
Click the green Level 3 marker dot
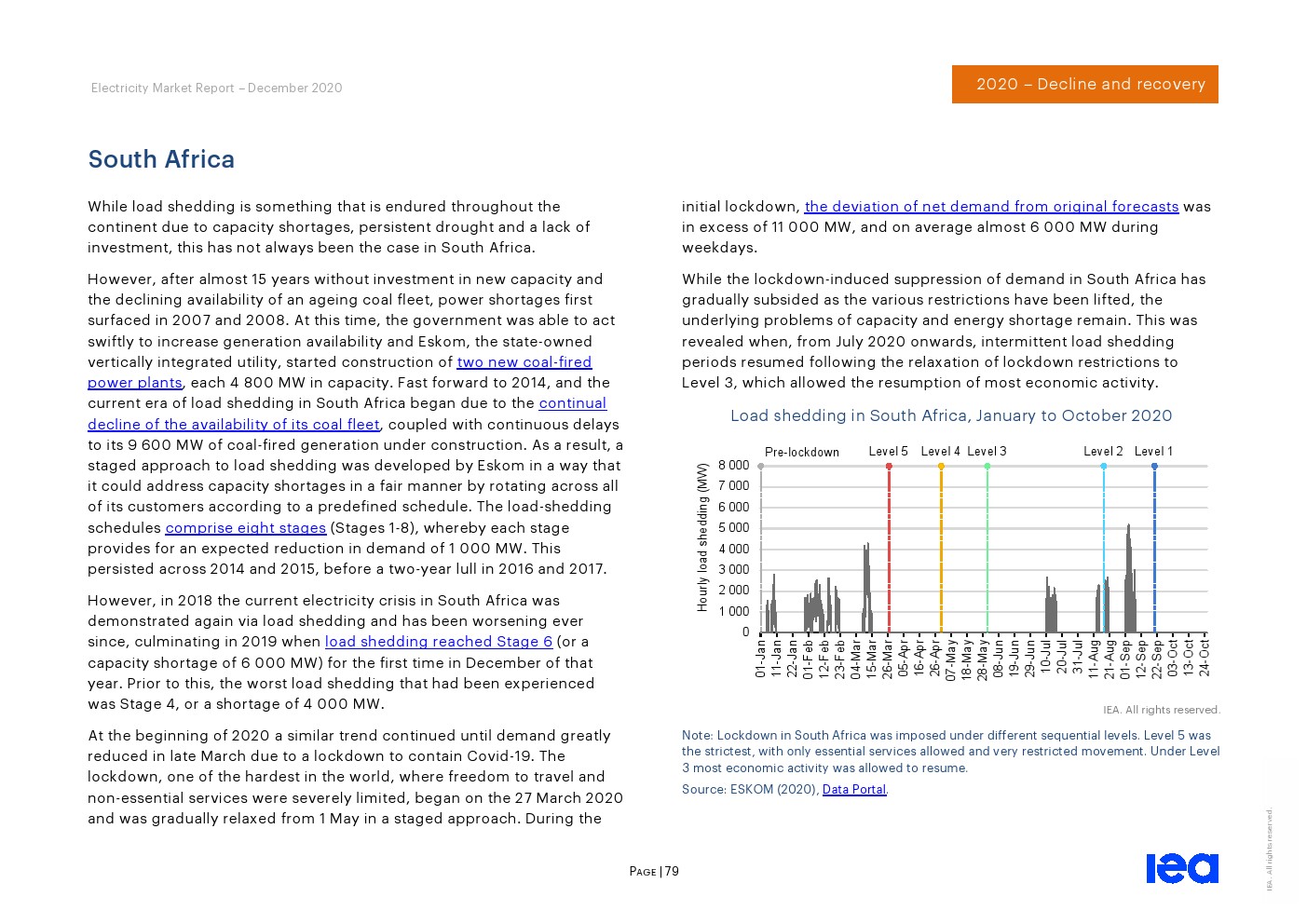pos(987,466)
